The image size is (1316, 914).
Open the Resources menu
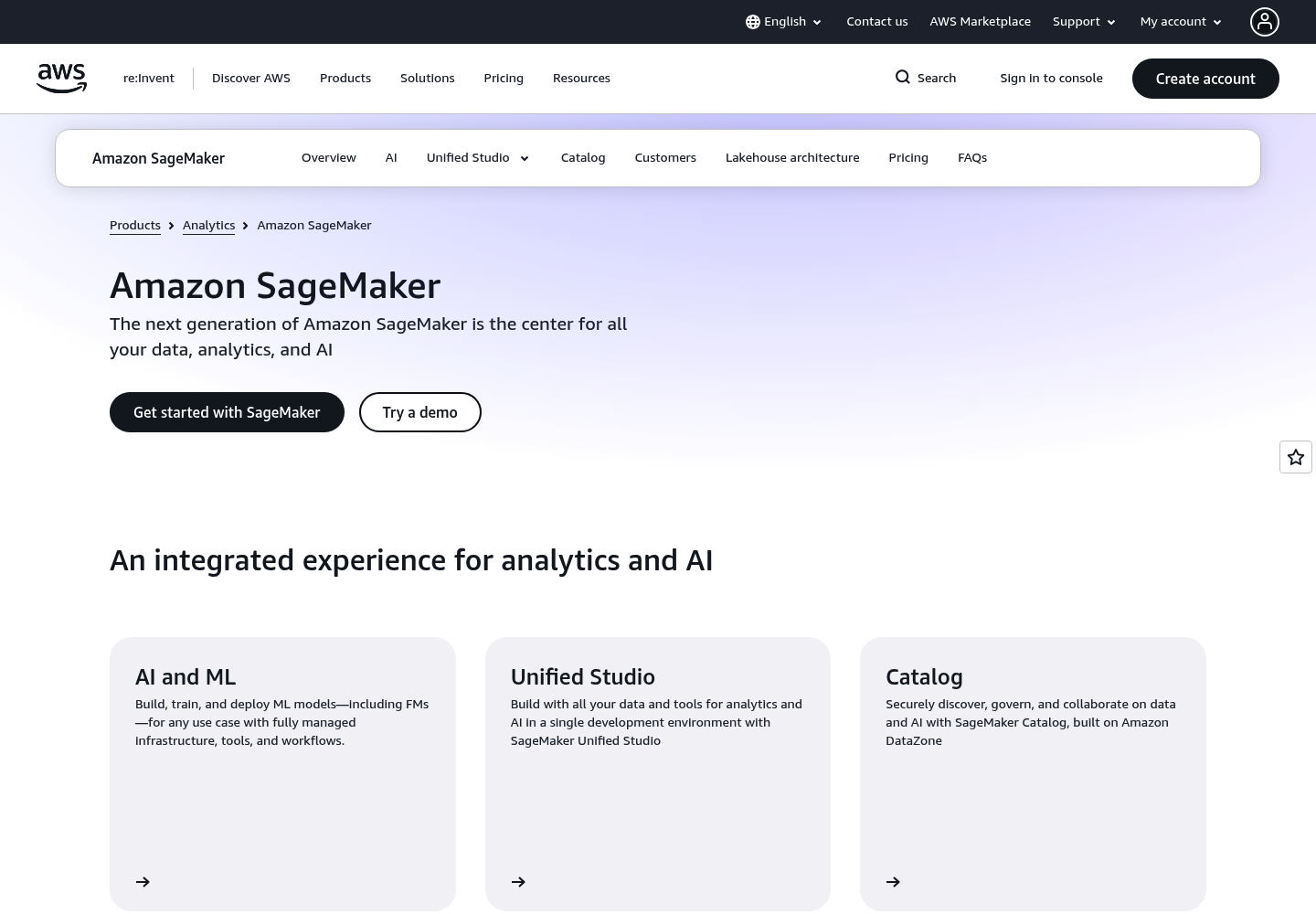coord(581,79)
